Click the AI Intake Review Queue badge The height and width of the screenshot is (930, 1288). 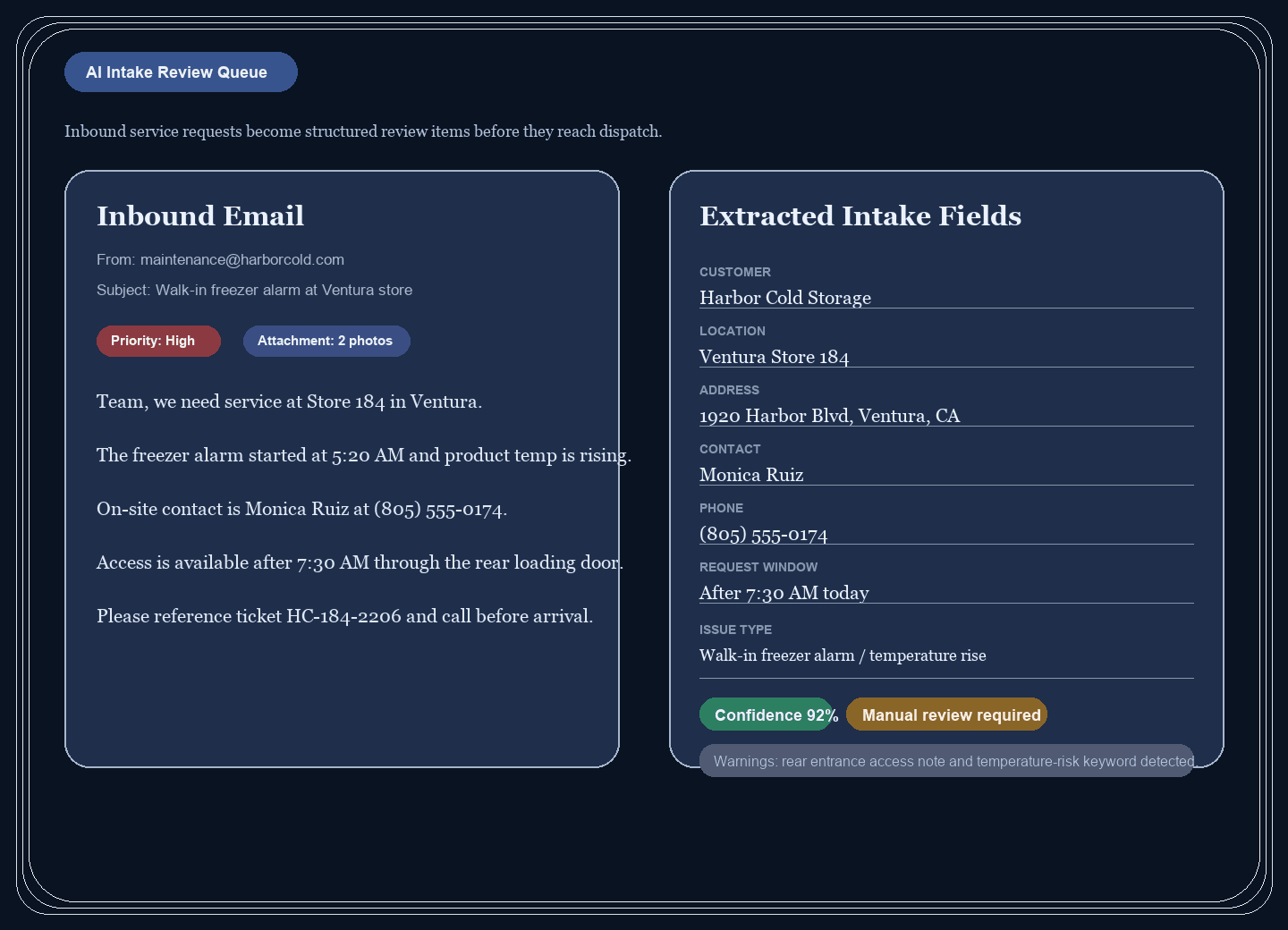(x=180, y=72)
